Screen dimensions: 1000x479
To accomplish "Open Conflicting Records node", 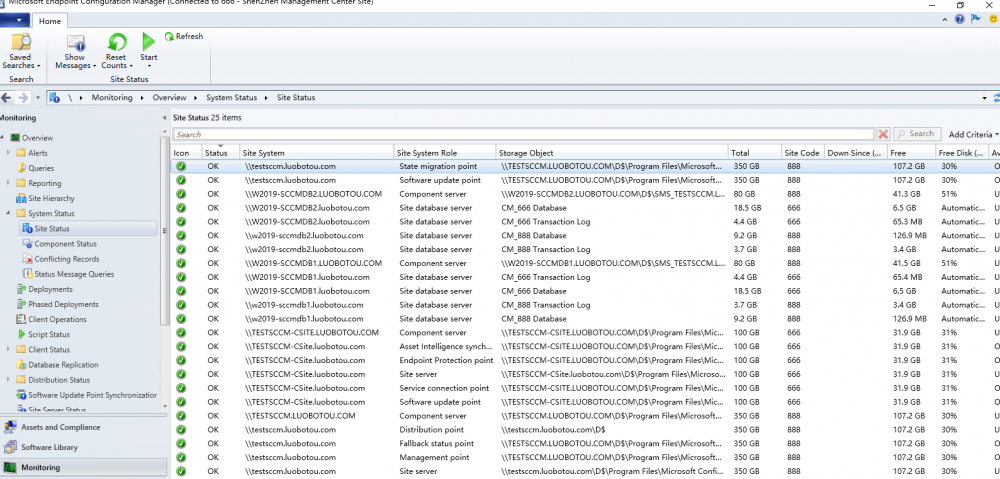I will [x=66, y=259].
